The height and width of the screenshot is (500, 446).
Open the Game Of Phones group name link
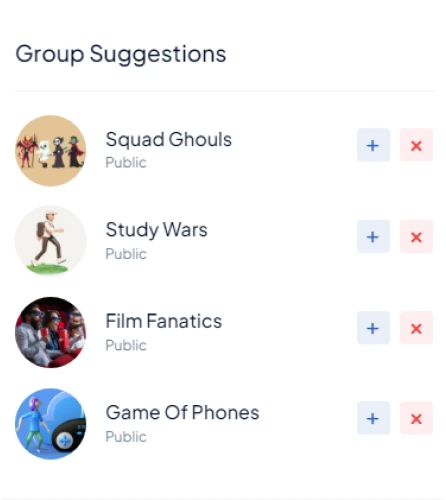pyautogui.click(x=182, y=412)
